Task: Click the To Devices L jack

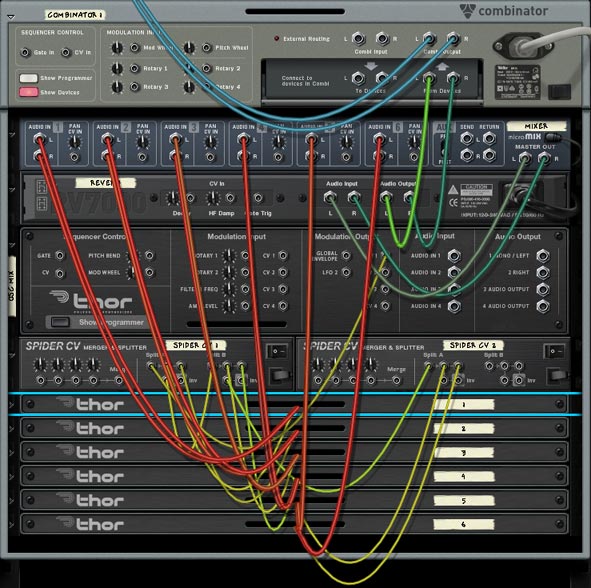Action: (358, 78)
